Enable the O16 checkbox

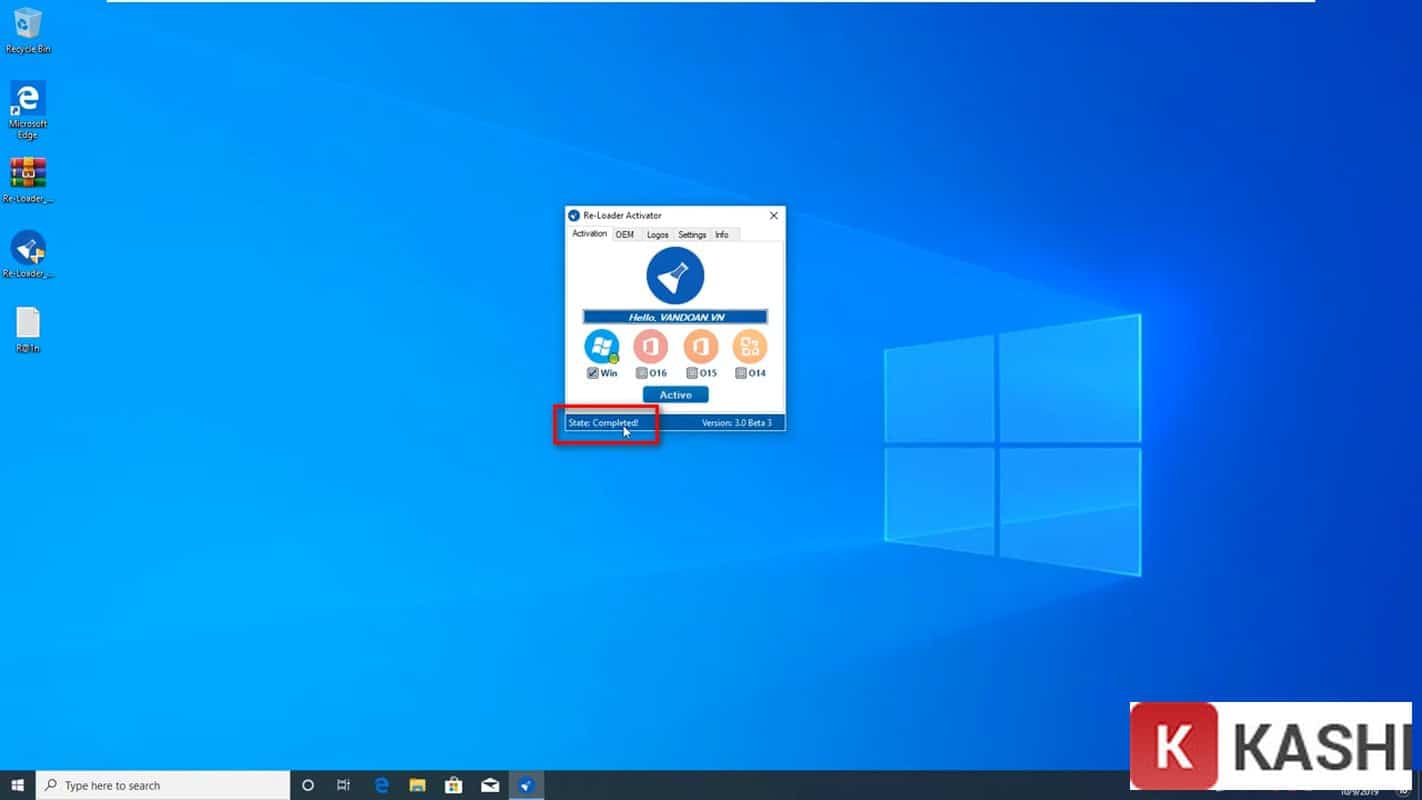tap(642, 373)
